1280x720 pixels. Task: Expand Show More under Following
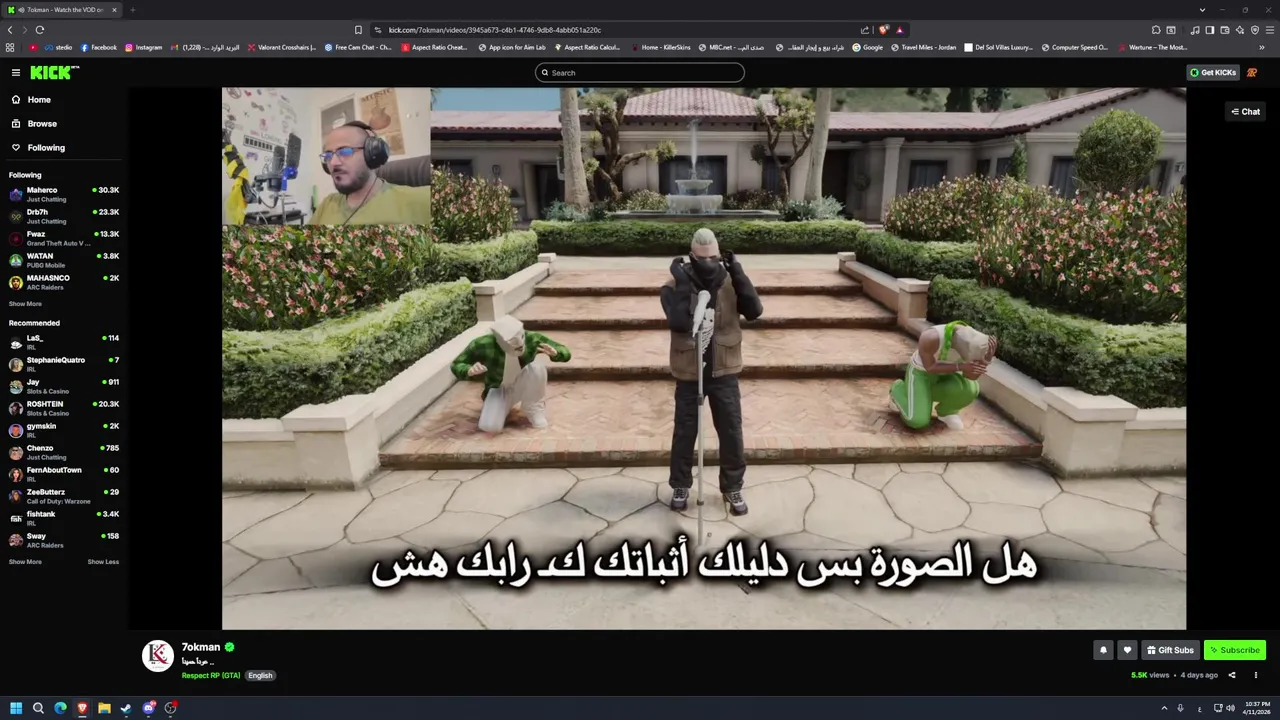25,304
